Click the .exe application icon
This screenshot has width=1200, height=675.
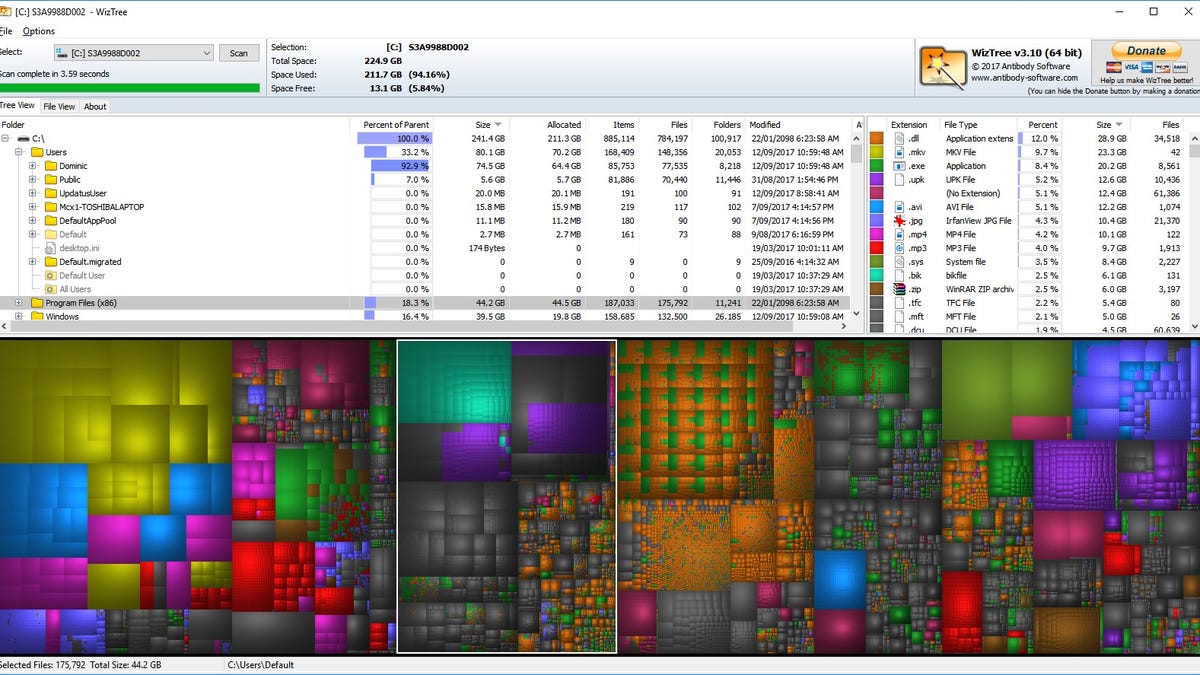click(x=901, y=166)
